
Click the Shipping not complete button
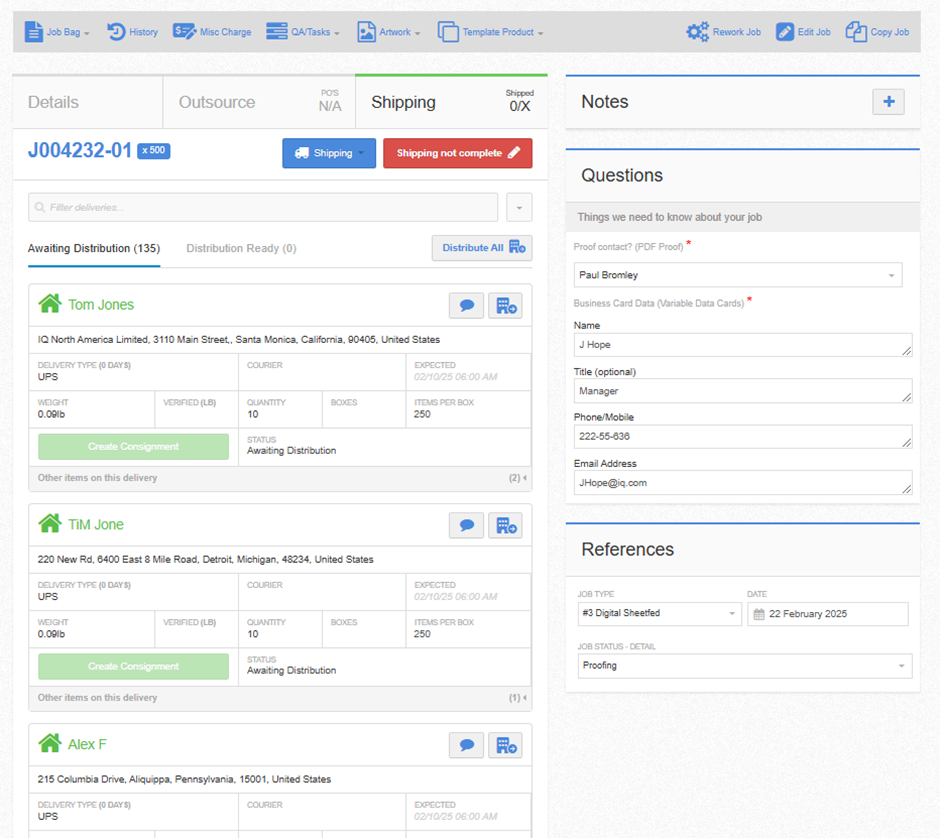point(457,153)
